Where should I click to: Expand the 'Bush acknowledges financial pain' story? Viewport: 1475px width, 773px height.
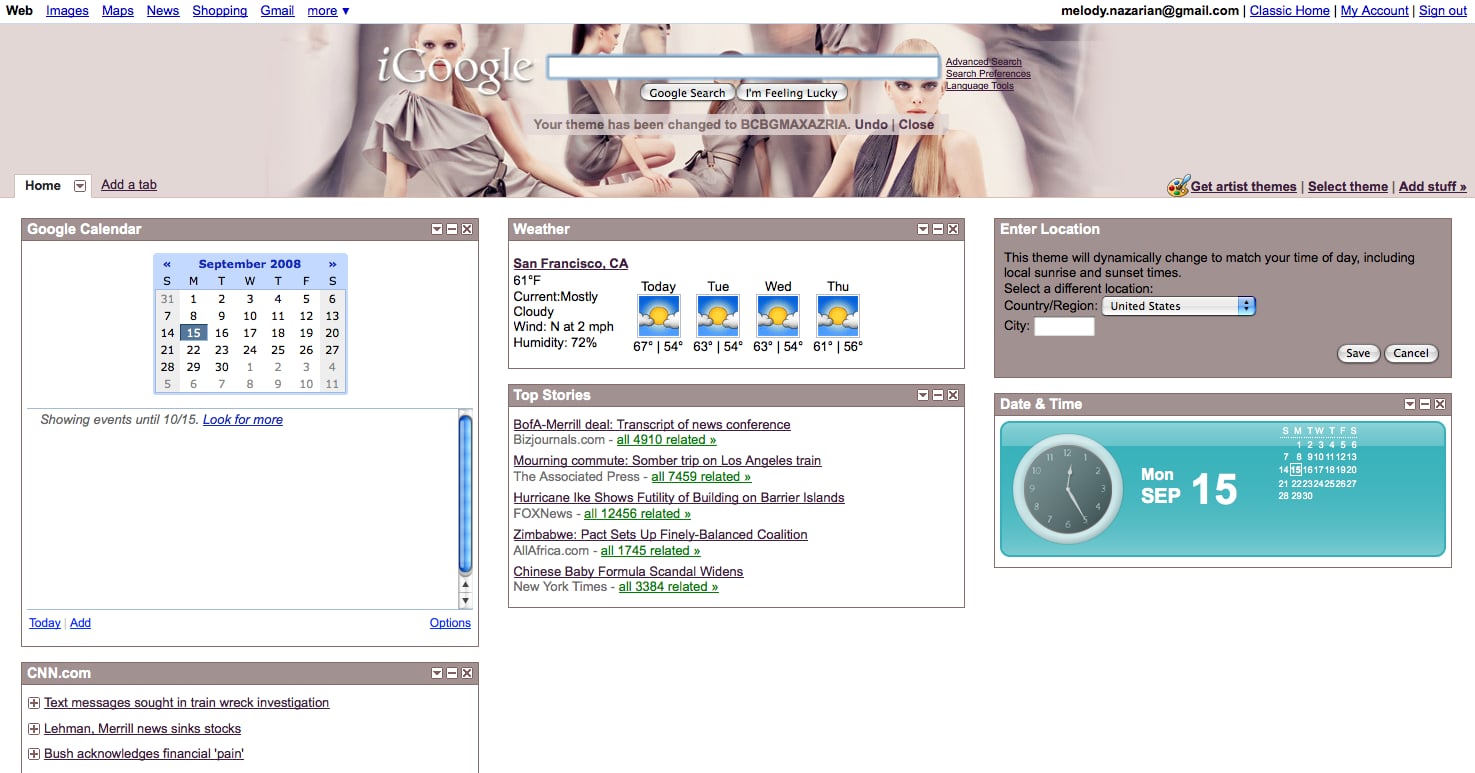[x=34, y=754]
